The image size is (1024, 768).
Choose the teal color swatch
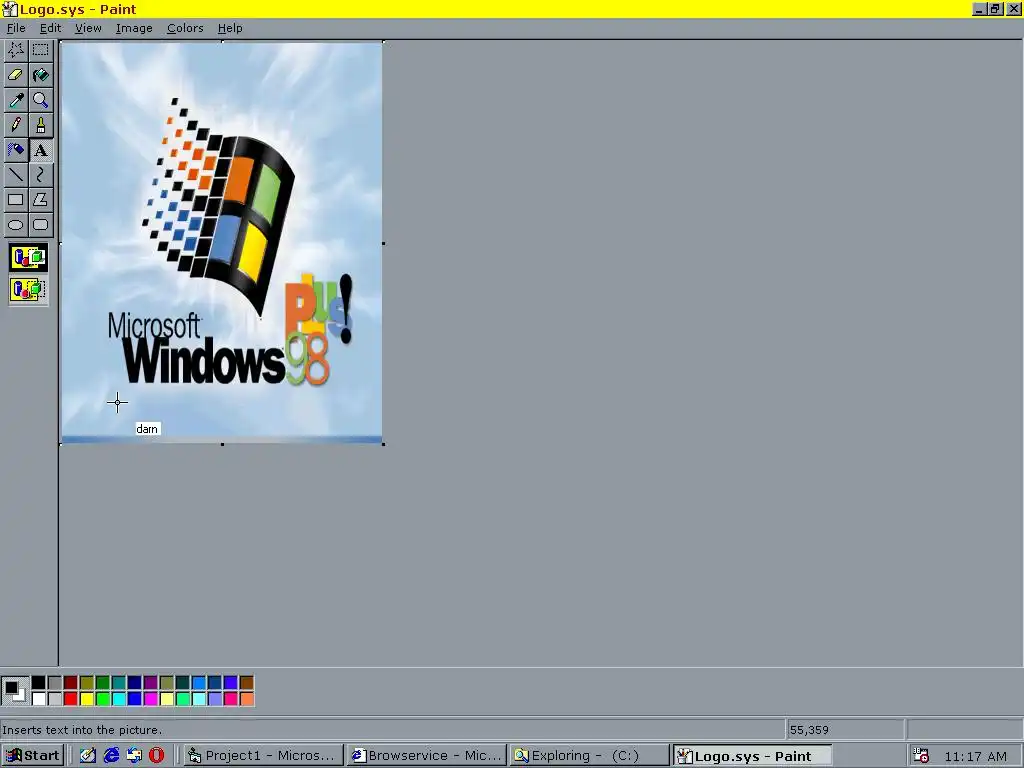click(119, 682)
